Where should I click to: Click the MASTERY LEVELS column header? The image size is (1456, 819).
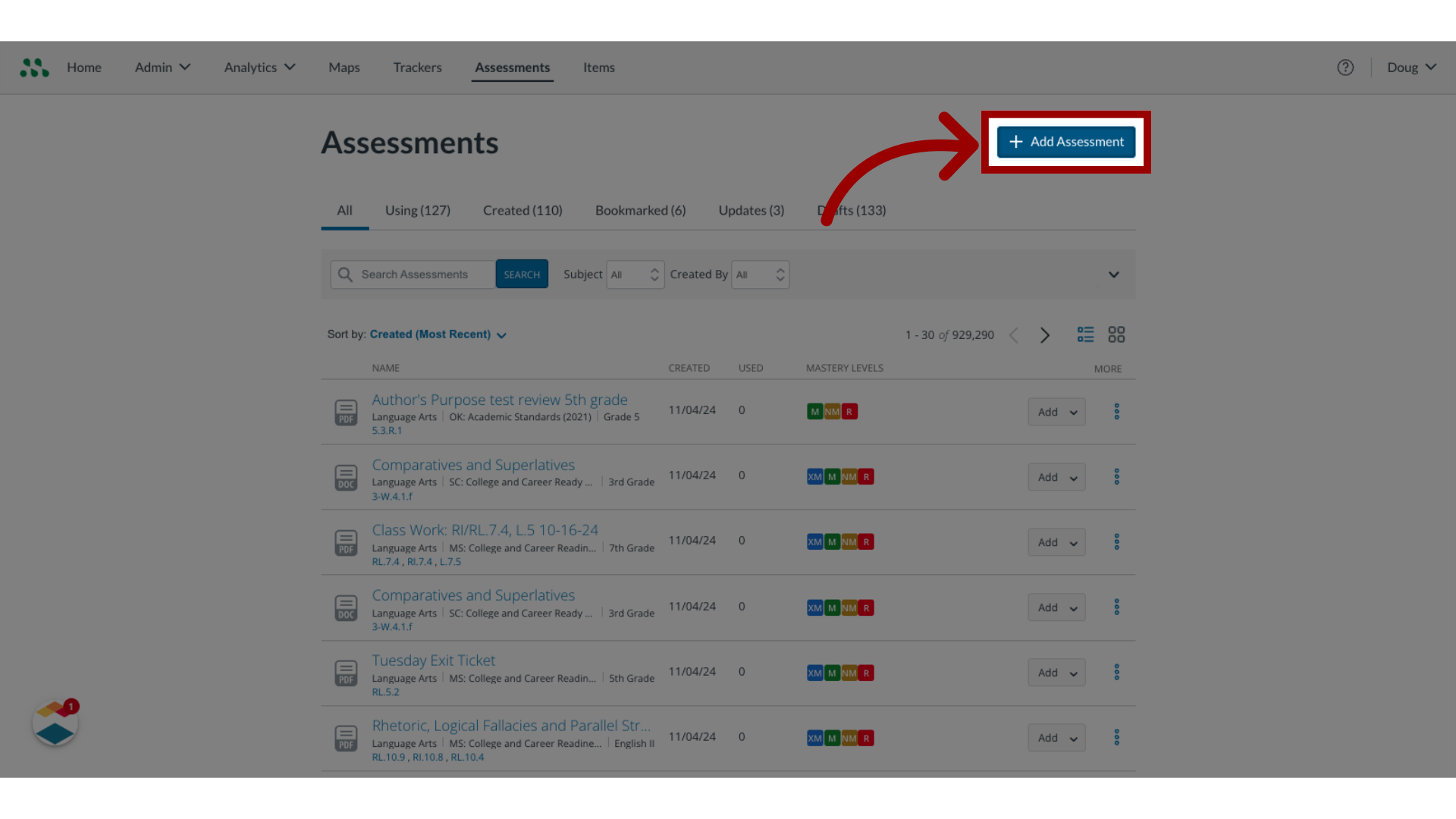click(x=845, y=369)
